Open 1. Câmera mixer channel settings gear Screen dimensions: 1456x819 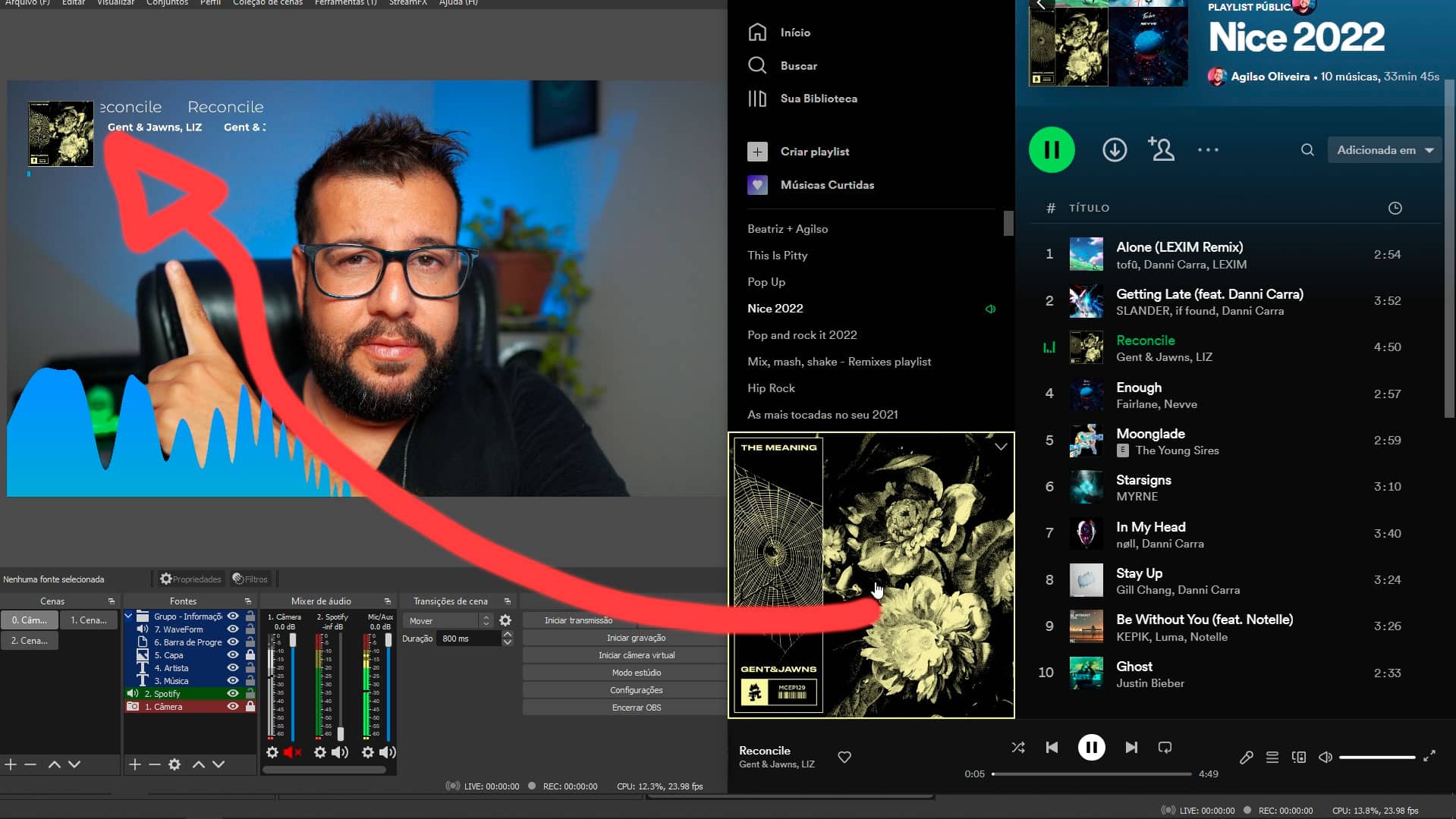pyautogui.click(x=272, y=752)
